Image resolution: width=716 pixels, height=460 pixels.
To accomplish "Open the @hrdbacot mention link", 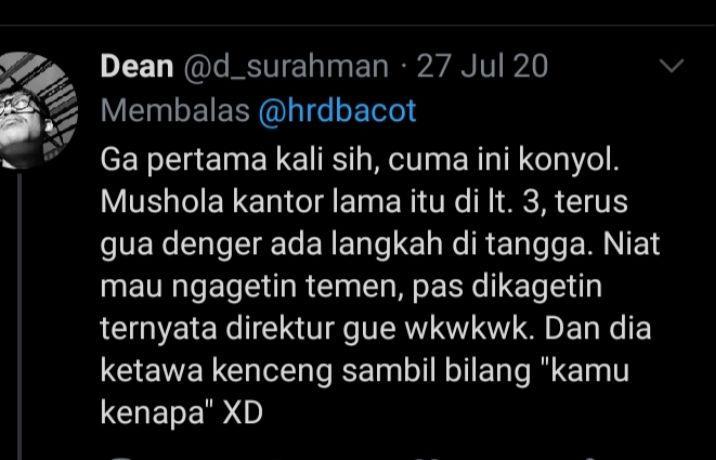I will (x=337, y=111).
